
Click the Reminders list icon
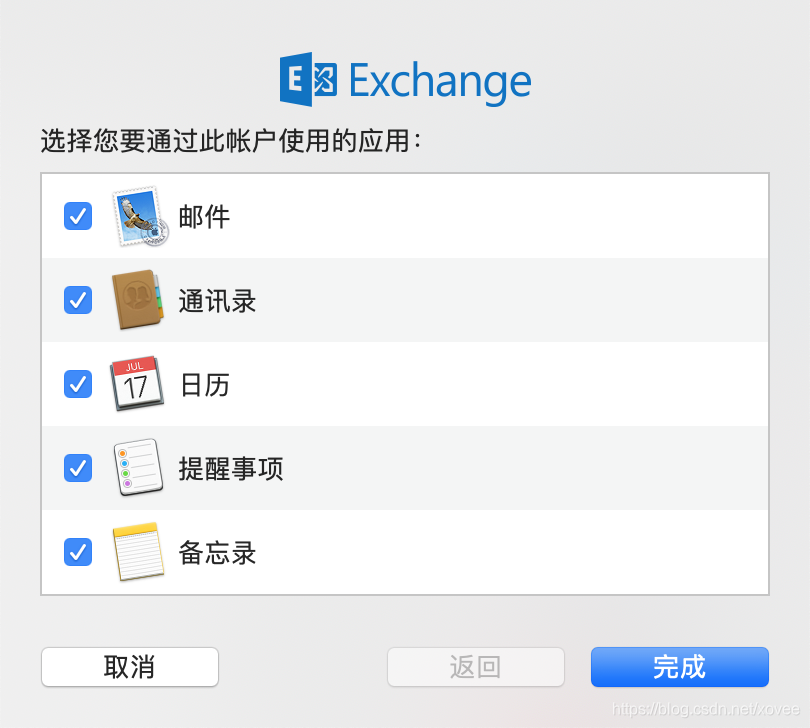point(138,468)
